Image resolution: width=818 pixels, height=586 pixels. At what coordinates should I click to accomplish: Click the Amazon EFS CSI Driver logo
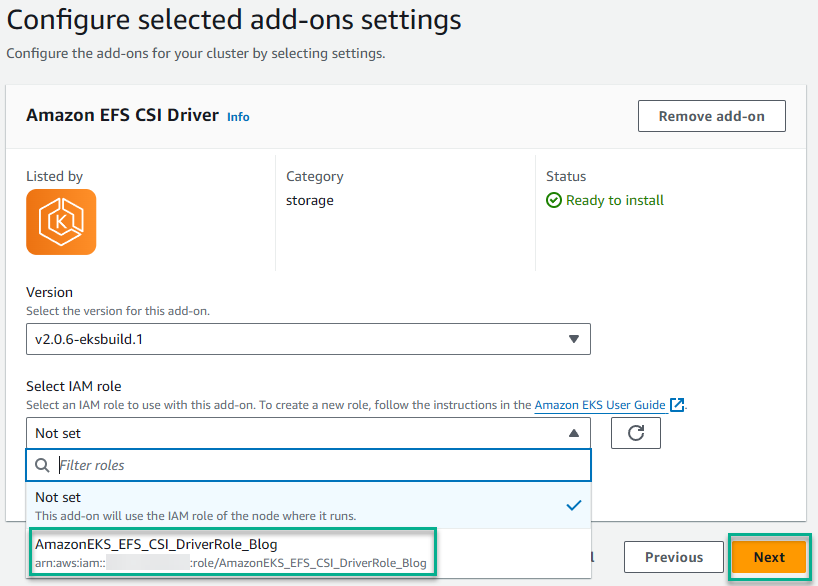click(x=61, y=222)
